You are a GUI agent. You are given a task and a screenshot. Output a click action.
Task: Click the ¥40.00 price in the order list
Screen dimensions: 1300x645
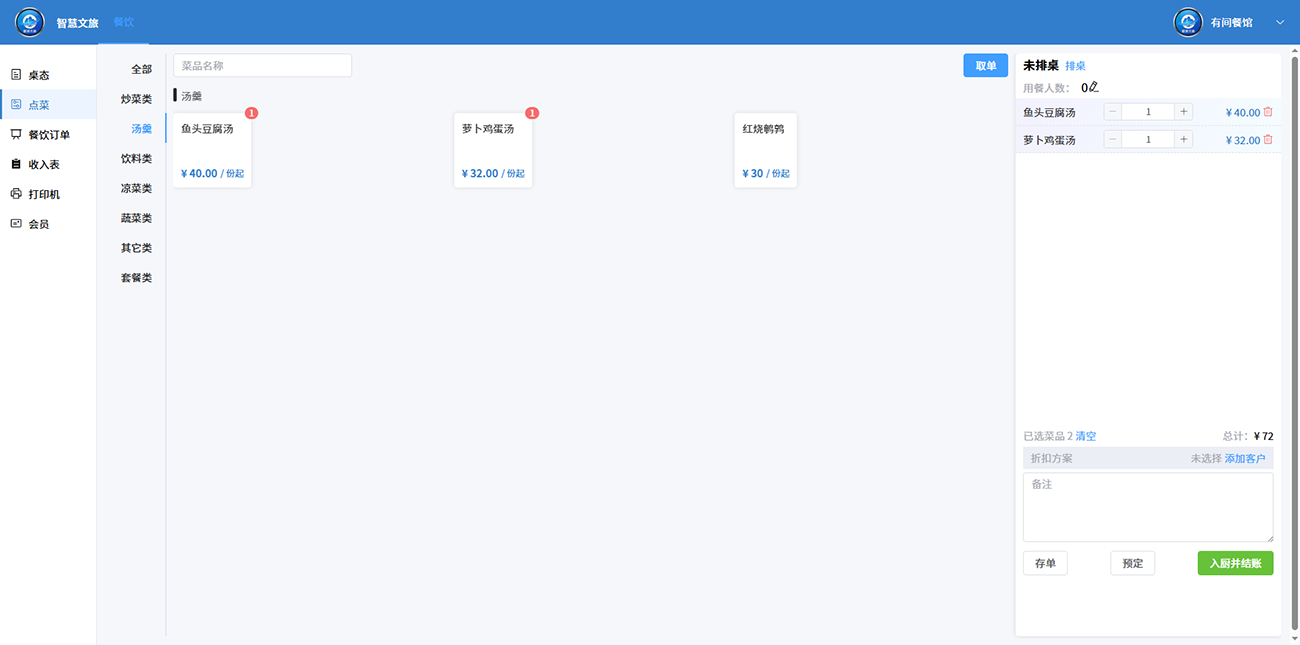[x=1243, y=113]
